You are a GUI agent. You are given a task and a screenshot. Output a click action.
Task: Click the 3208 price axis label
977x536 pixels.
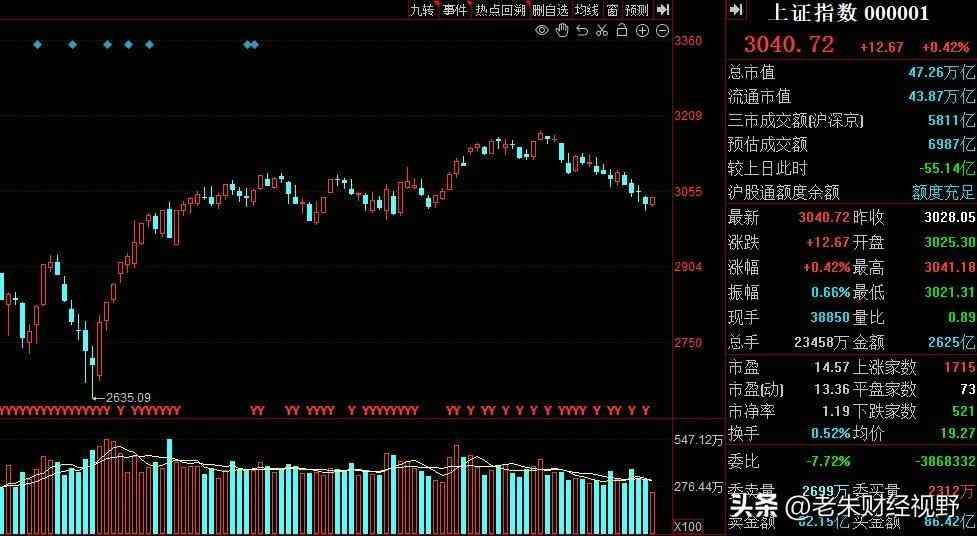(688, 115)
